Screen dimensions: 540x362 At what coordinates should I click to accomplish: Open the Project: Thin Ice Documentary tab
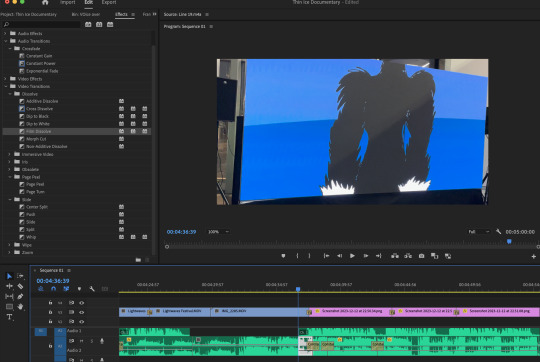point(29,14)
